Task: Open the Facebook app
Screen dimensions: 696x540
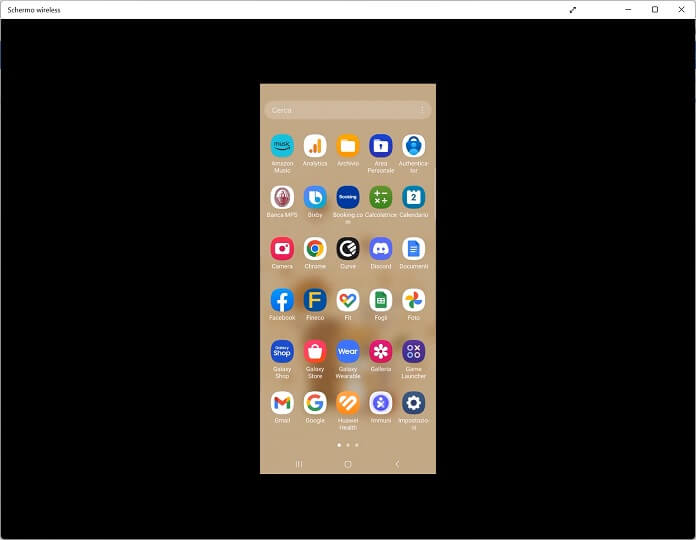Action: 282,300
